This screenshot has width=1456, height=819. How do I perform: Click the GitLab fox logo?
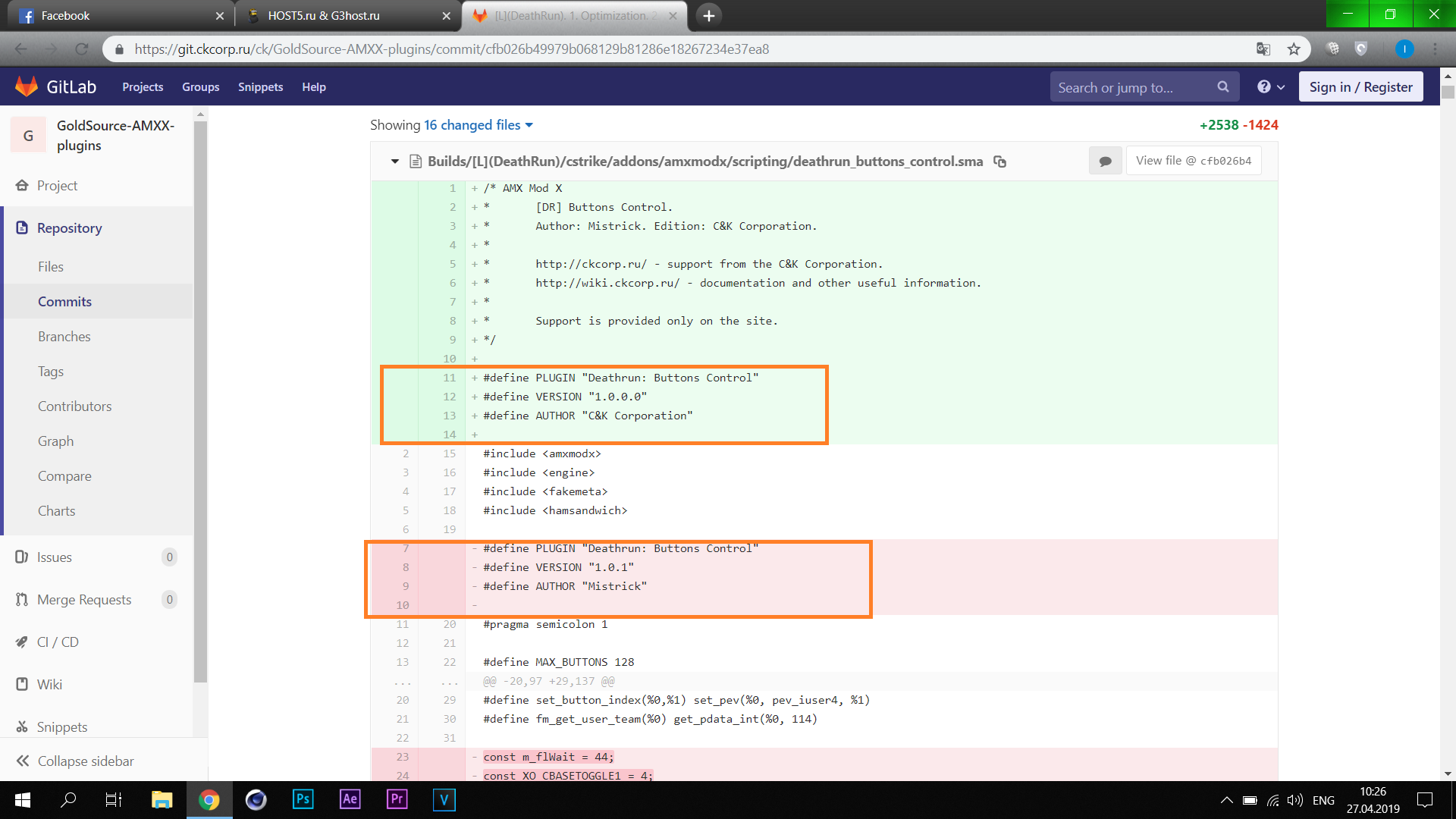27,86
